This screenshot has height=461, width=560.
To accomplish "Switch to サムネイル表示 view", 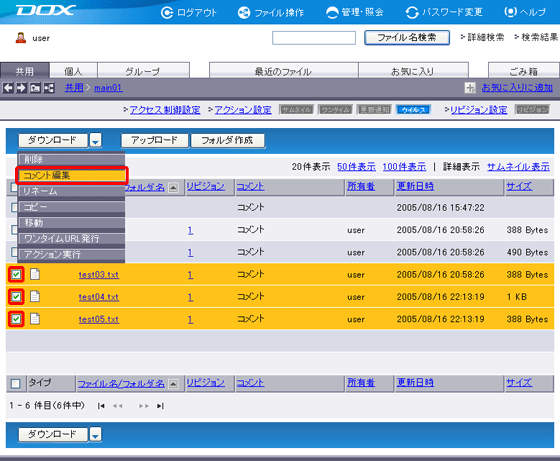I will pos(518,167).
